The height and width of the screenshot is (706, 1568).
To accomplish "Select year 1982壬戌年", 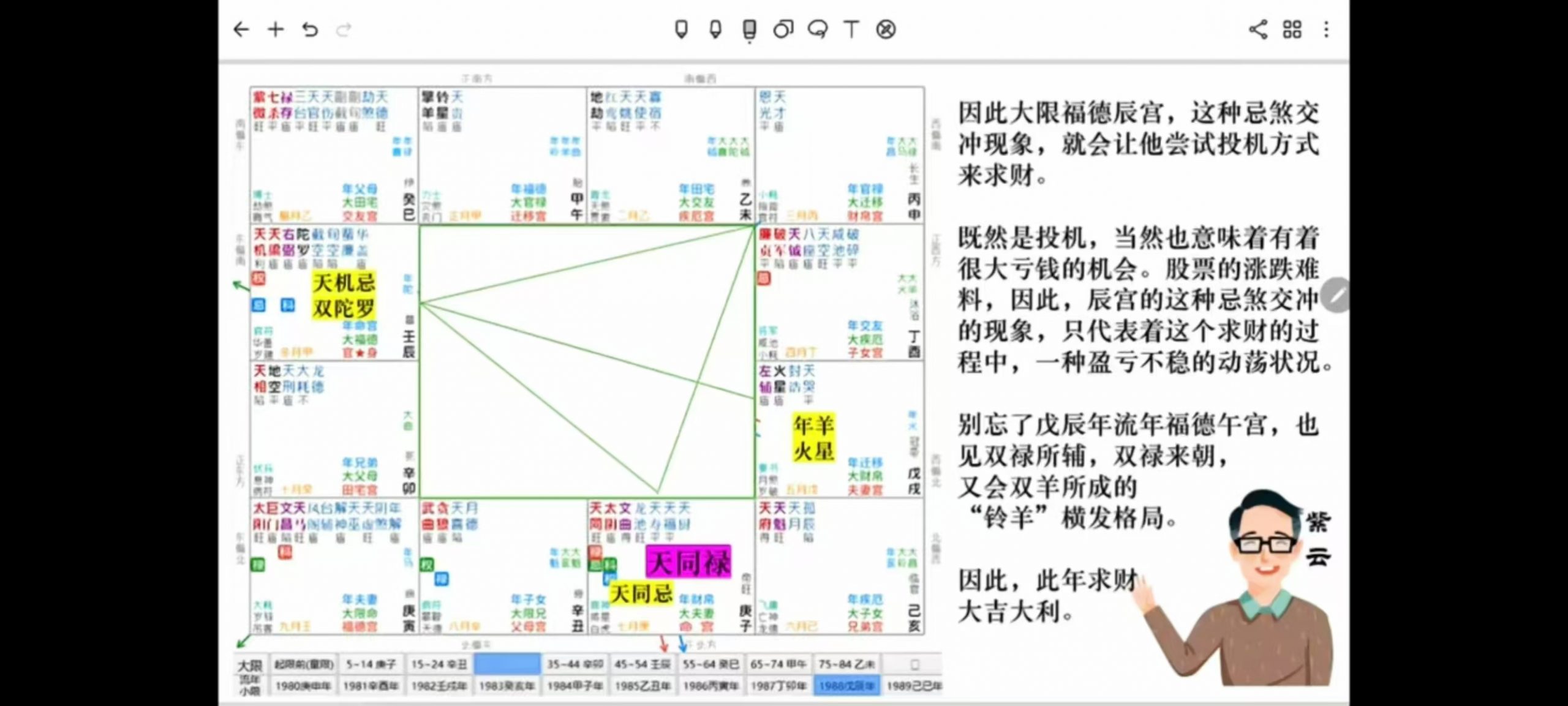I will (x=439, y=686).
